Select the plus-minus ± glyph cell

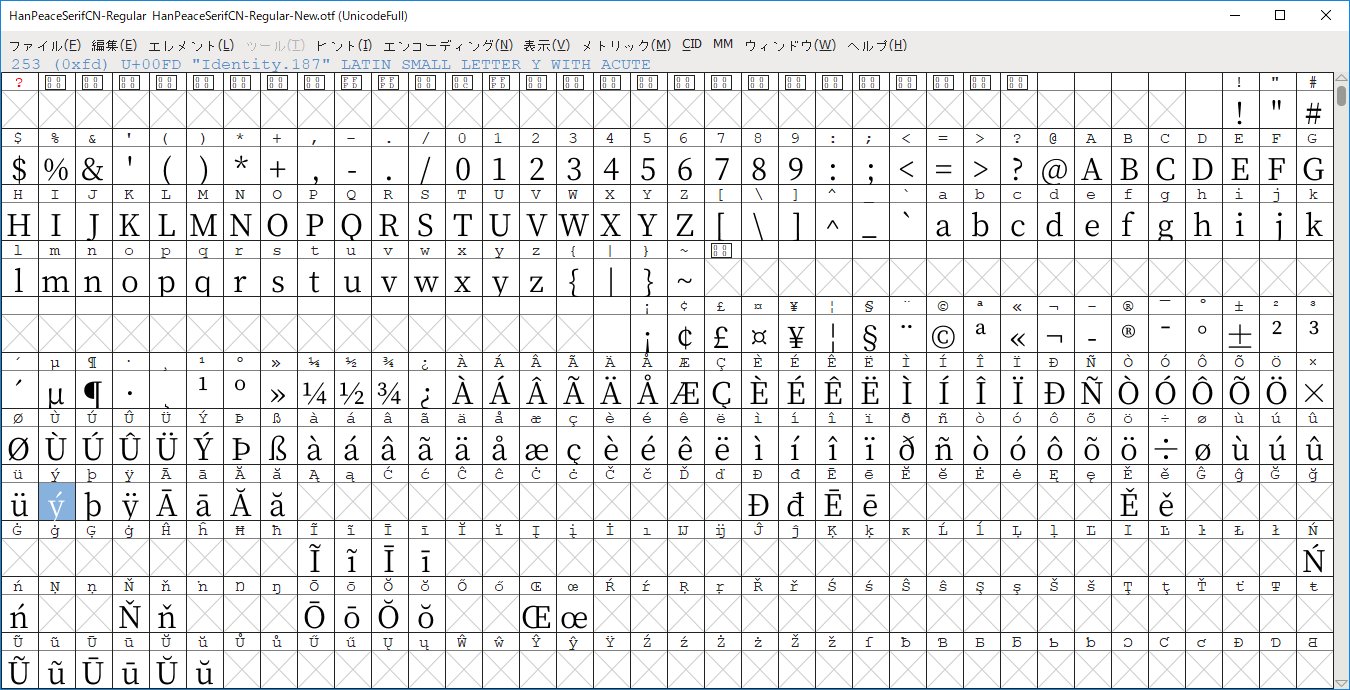[1239, 335]
